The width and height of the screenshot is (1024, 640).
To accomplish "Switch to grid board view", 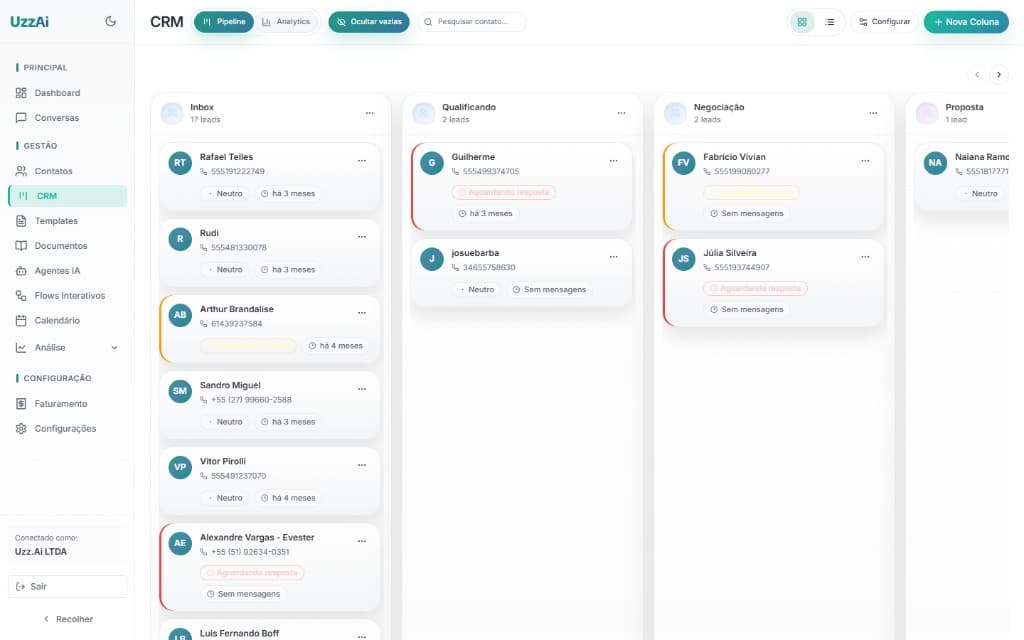I will 802,22.
